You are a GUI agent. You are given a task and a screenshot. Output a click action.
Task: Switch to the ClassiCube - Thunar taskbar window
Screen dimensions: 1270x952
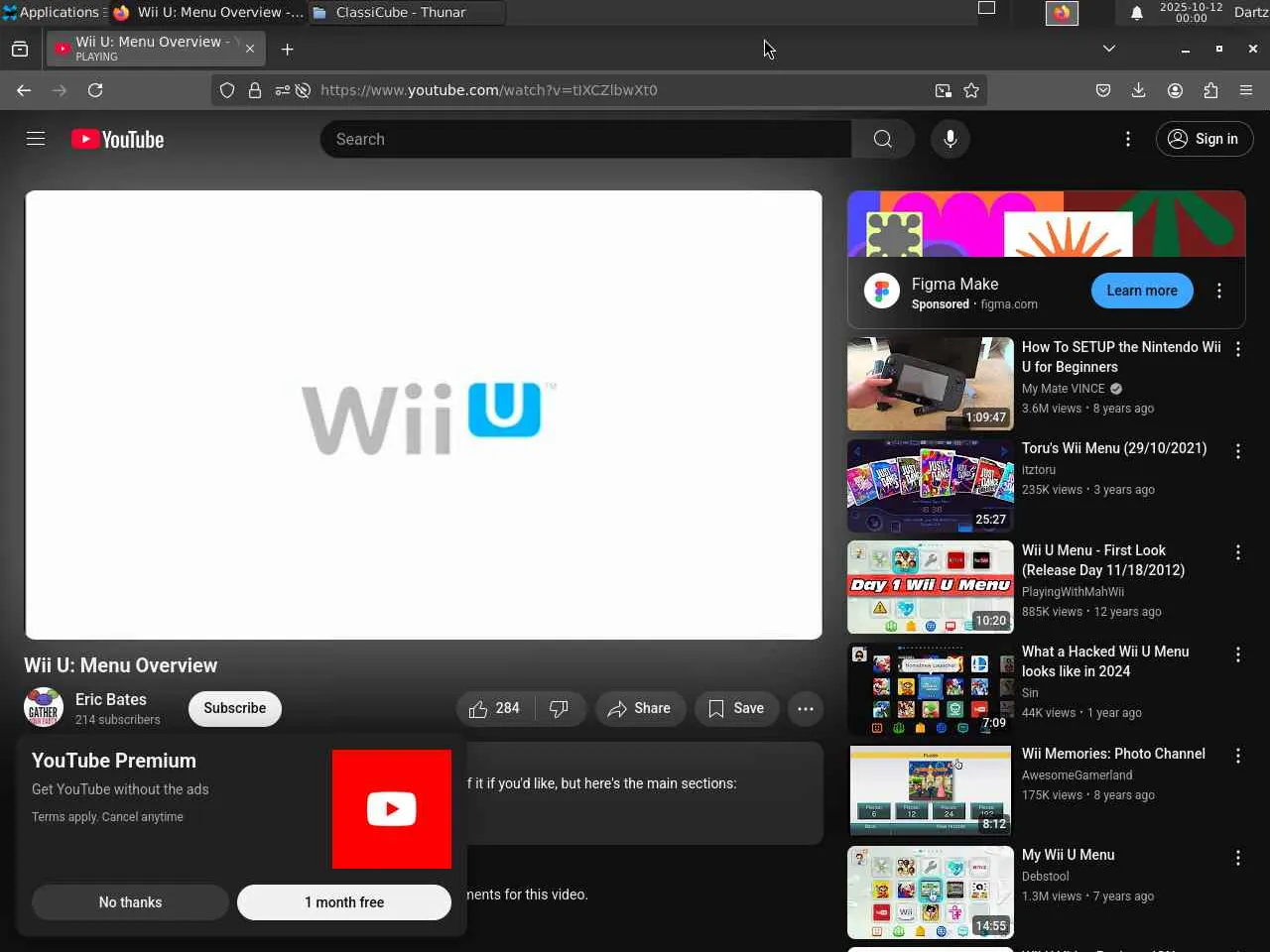[407, 12]
